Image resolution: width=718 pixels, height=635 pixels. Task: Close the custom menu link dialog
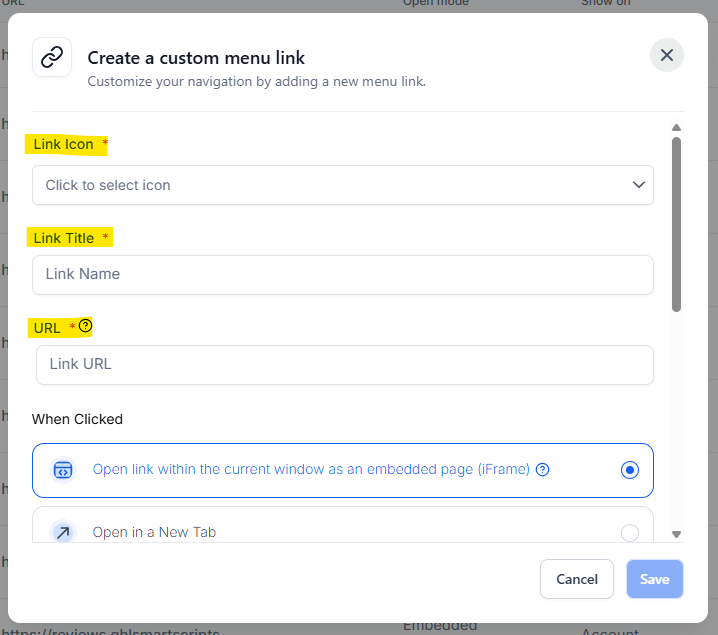pyautogui.click(x=667, y=55)
